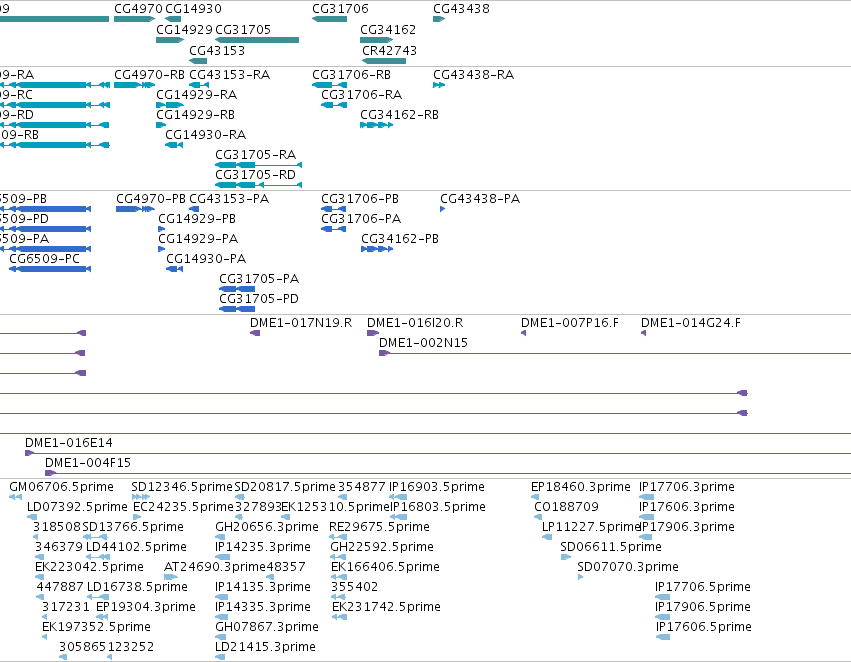
Task: Open the CG43438-RA transcript label
Action: (x=474, y=74)
